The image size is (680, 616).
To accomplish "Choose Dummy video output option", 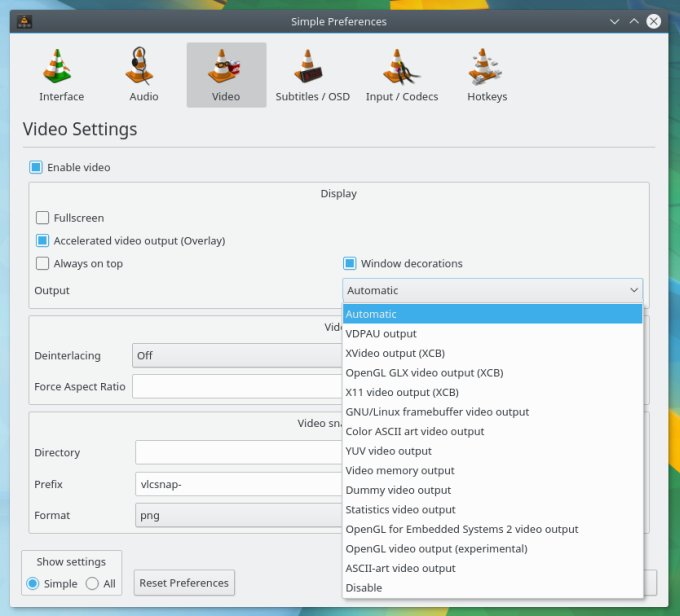I will (x=492, y=490).
